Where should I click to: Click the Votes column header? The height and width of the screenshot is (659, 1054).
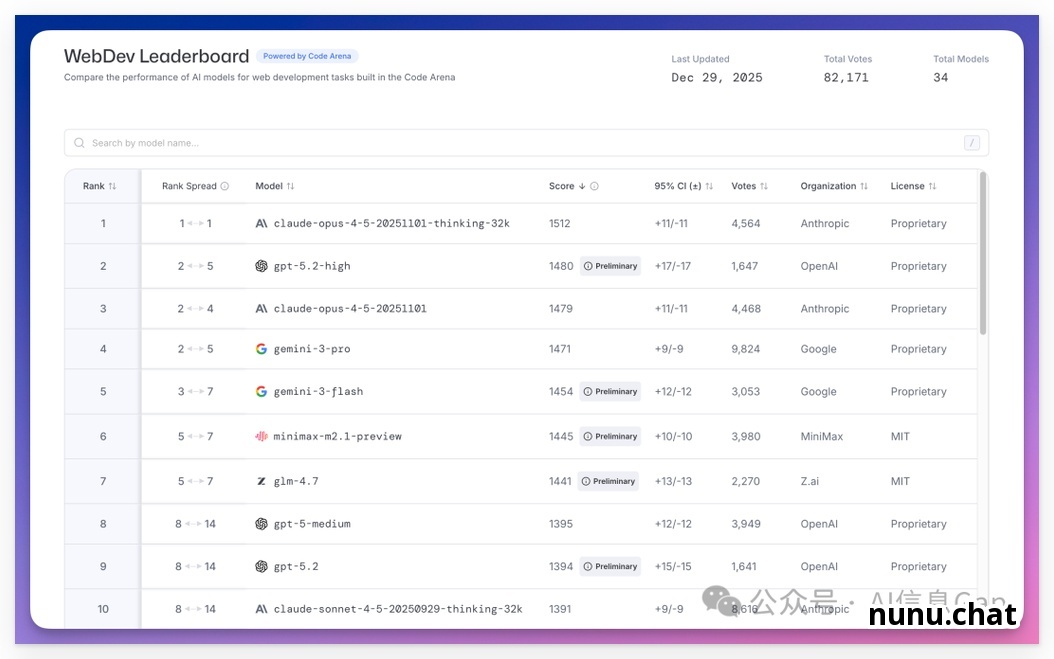[x=743, y=186]
